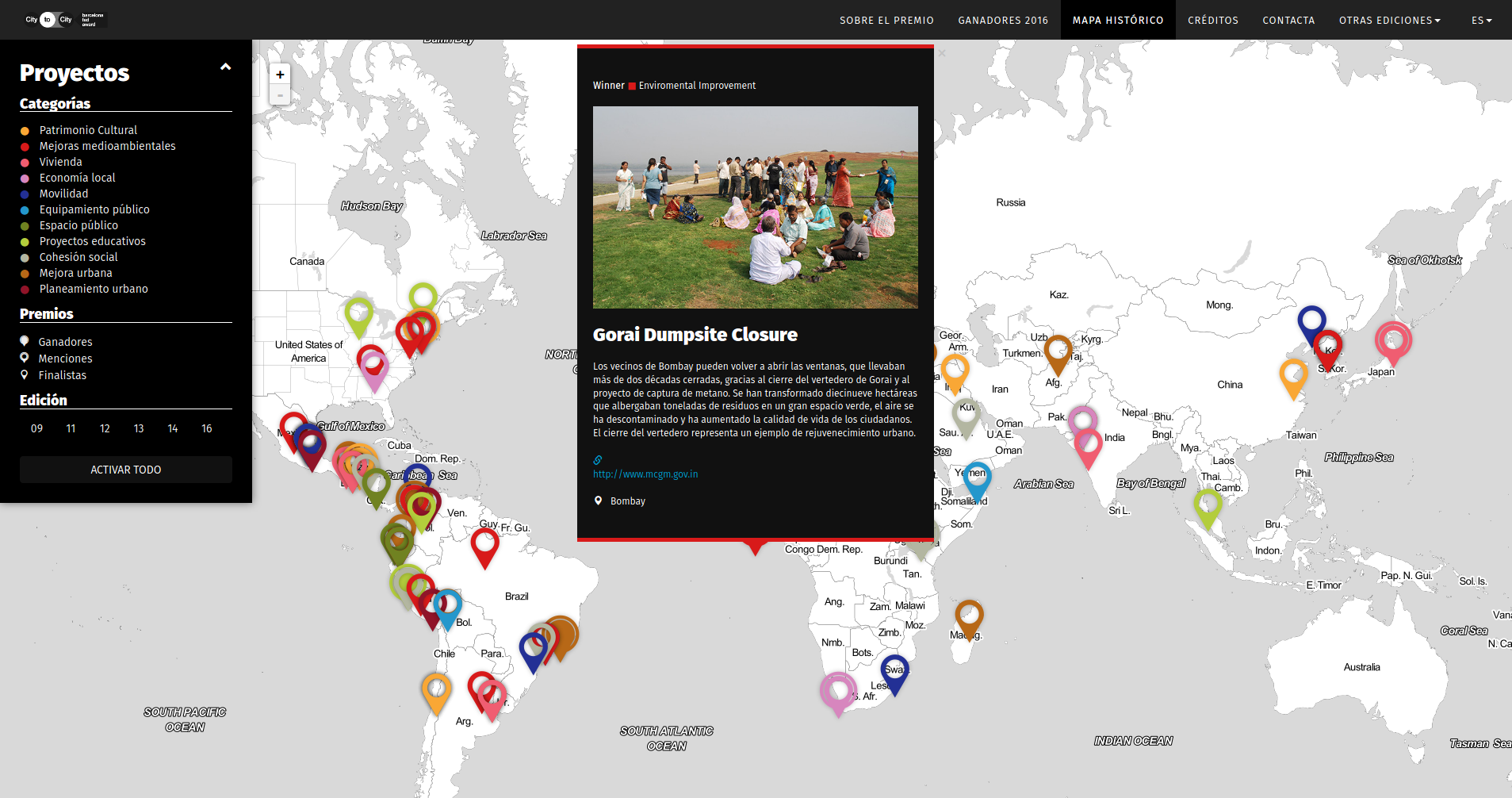Click the Enviromental Improvement category label

pyautogui.click(x=697, y=86)
